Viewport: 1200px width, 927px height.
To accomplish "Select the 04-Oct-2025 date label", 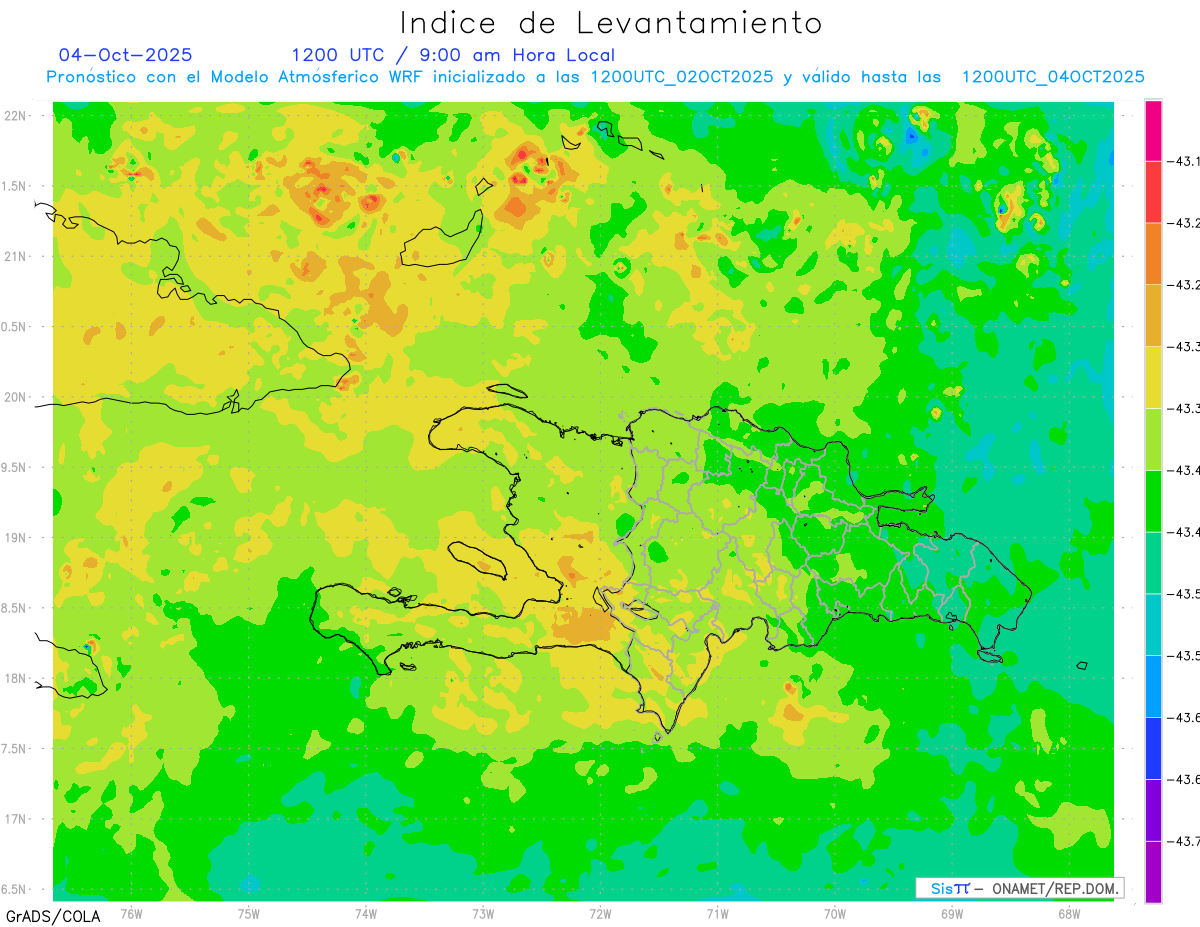I will click(x=125, y=55).
